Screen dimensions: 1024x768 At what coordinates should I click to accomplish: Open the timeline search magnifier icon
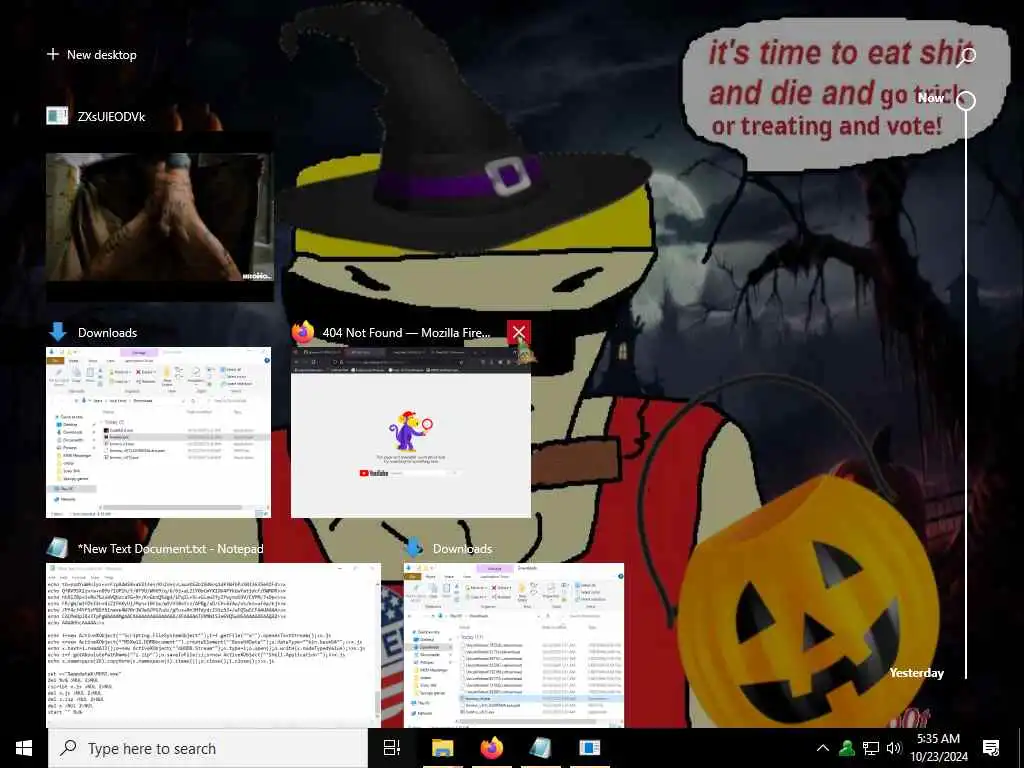point(966,57)
